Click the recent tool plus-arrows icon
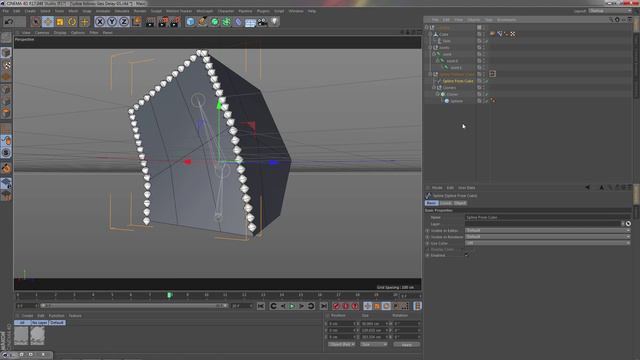Viewport: 640px width, 360px height. pos(84,22)
